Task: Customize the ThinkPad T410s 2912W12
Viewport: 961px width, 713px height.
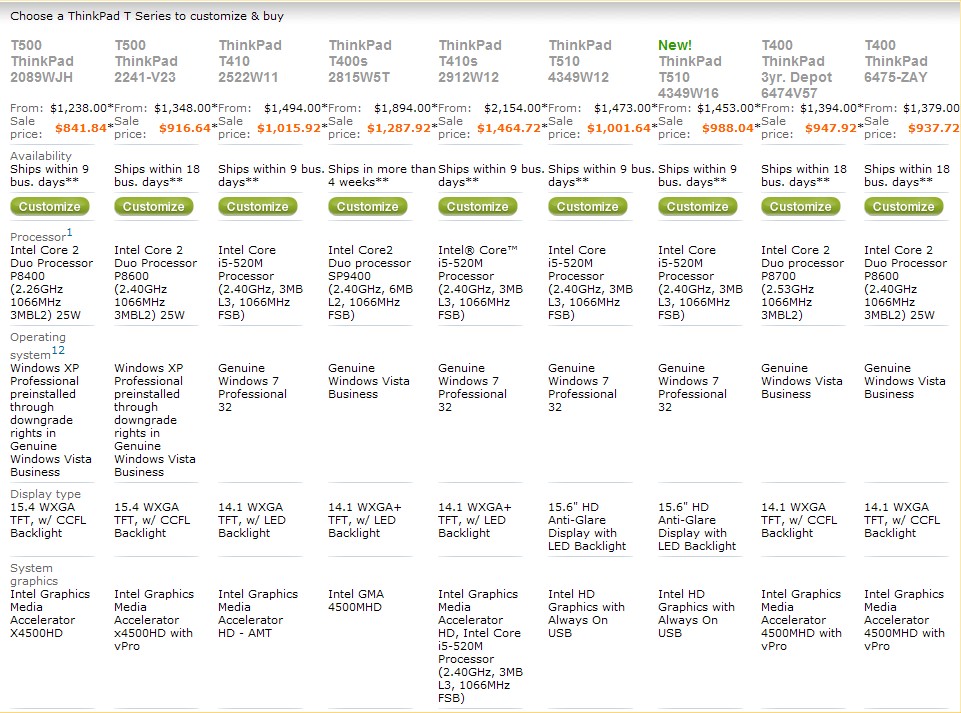Action: click(477, 207)
